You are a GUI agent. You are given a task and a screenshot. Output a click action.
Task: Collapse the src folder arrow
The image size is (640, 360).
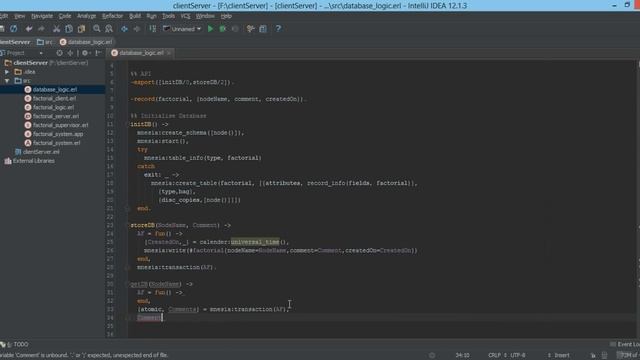pos(7,81)
